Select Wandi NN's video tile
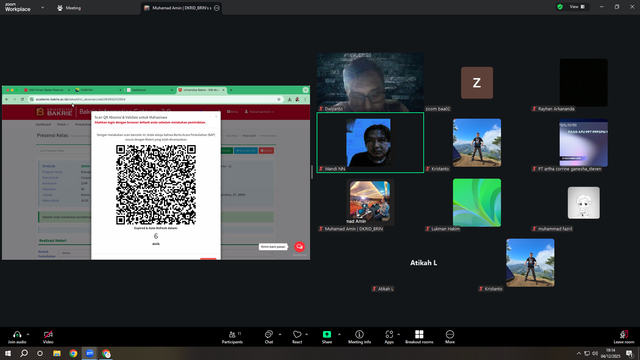The height and width of the screenshot is (360, 640). click(370, 142)
